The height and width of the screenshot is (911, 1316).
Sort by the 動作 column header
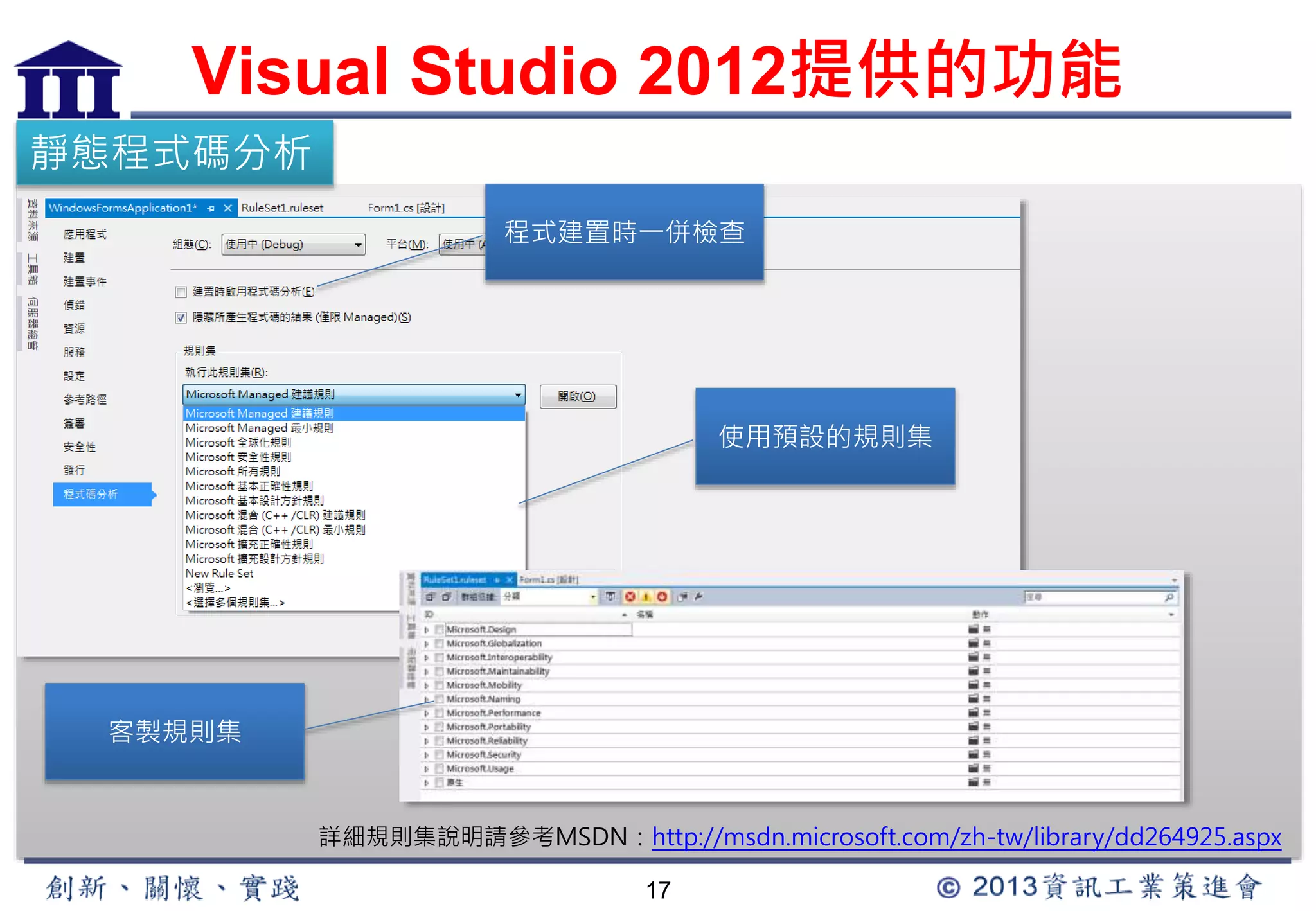click(980, 615)
